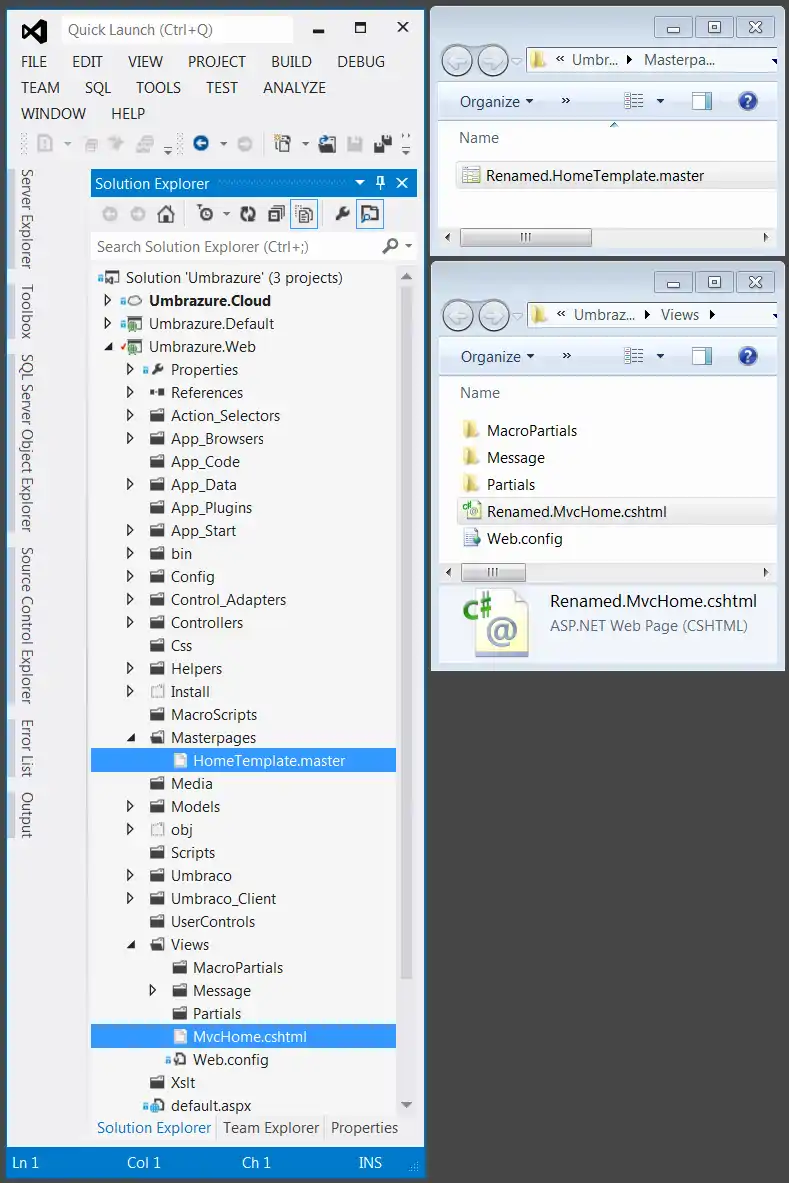Click the Views breadcrumb segment in the address bar
This screenshot has height=1183, width=789.
coord(680,315)
